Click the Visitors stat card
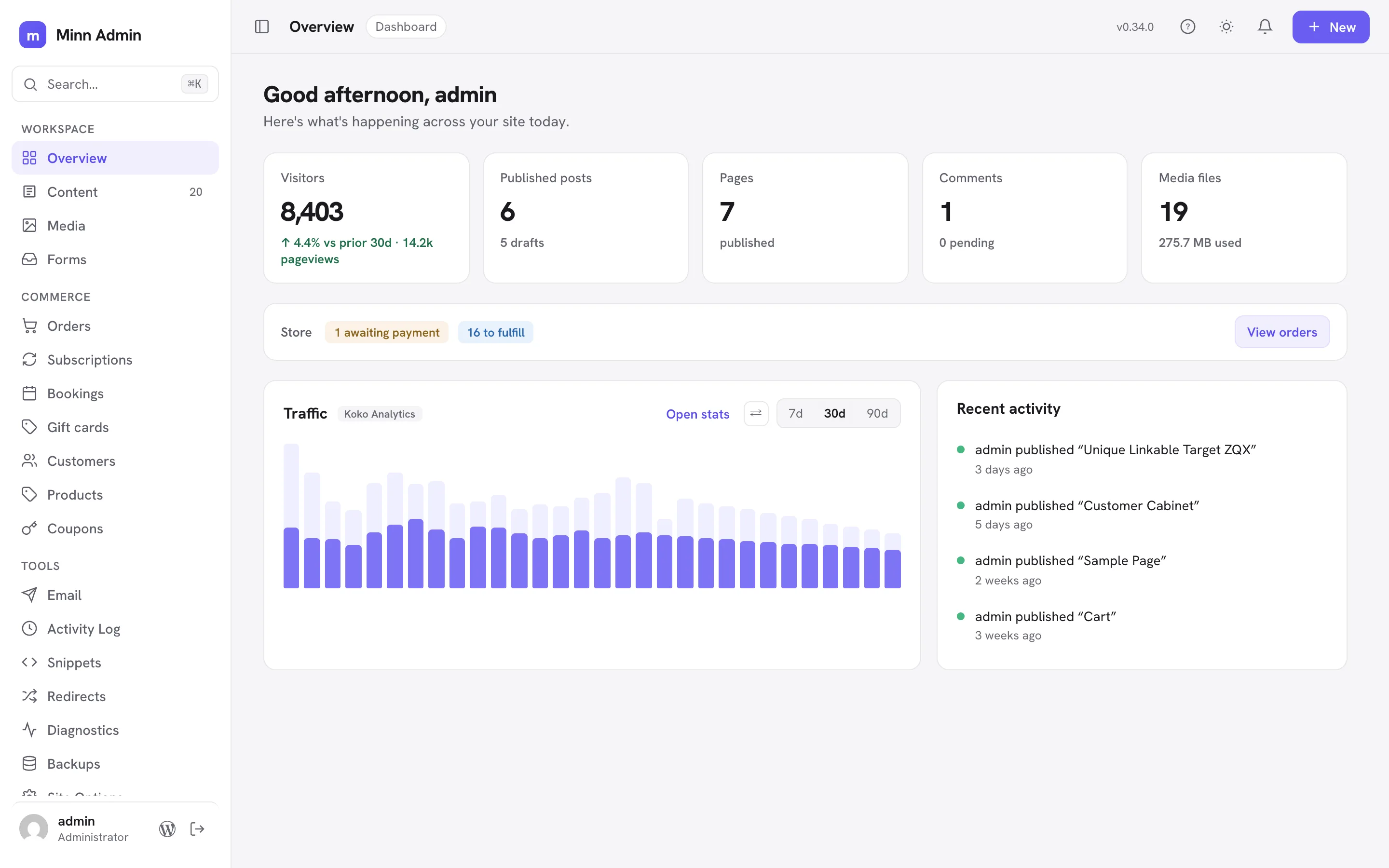This screenshot has height=868, width=1389. pos(366,218)
